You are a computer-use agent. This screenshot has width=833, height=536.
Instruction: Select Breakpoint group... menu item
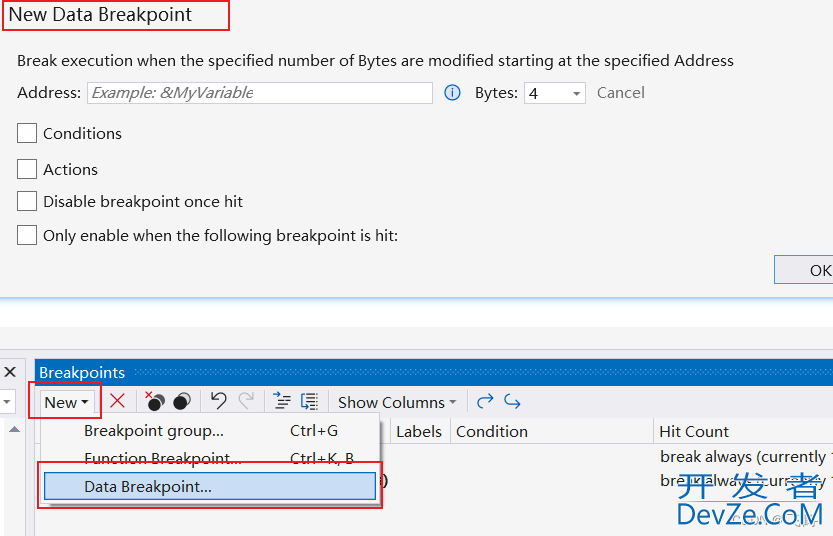pyautogui.click(x=210, y=431)
